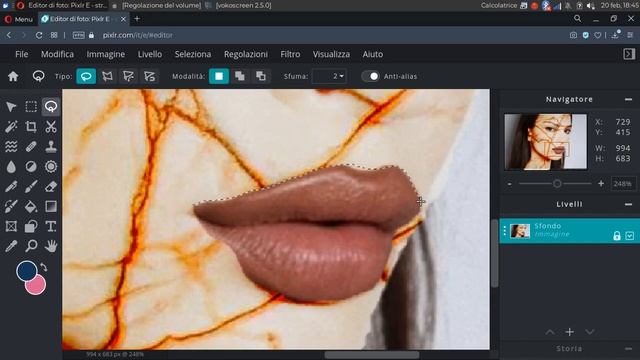Toggle Sfondo layer visibility checkbox
This screenshot has width=640, height=360.
click(x=629, y=236)
